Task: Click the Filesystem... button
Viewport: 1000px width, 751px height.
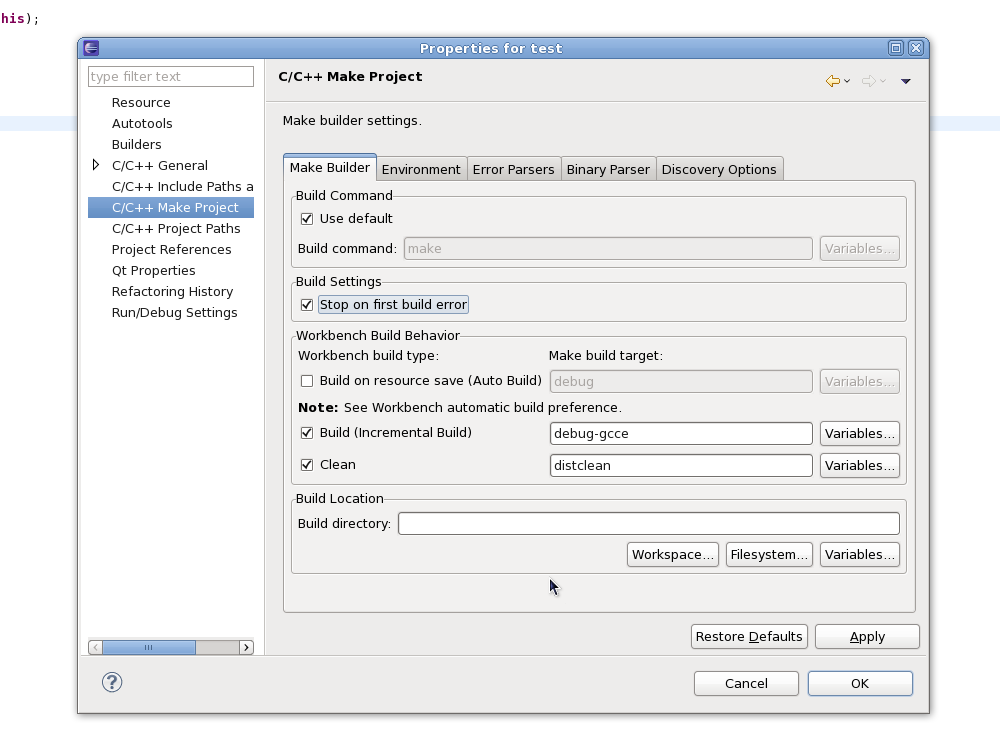Action: [769, 554]
